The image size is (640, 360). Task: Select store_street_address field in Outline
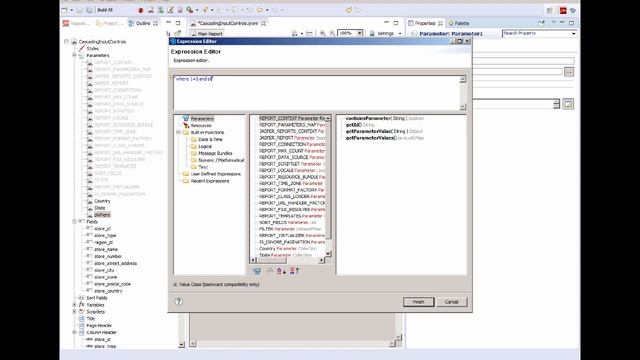[116, 263]
